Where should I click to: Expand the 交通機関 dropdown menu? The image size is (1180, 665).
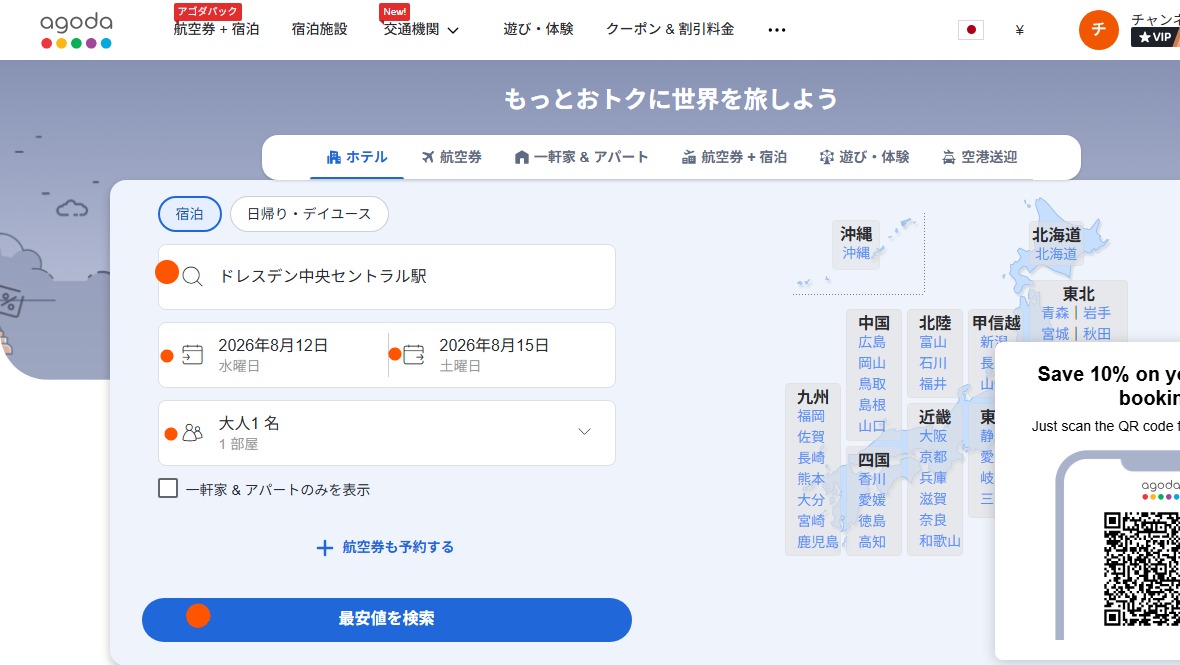point(421,29)
